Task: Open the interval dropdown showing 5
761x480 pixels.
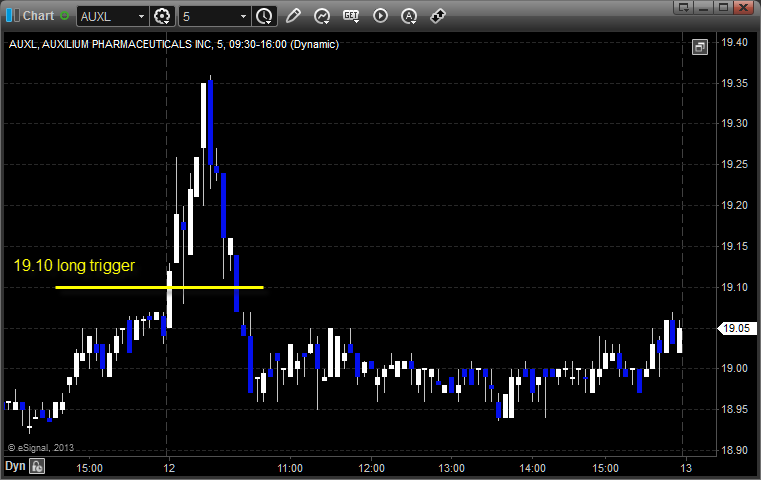Action: pyautogui.click(x=243, y=17)
